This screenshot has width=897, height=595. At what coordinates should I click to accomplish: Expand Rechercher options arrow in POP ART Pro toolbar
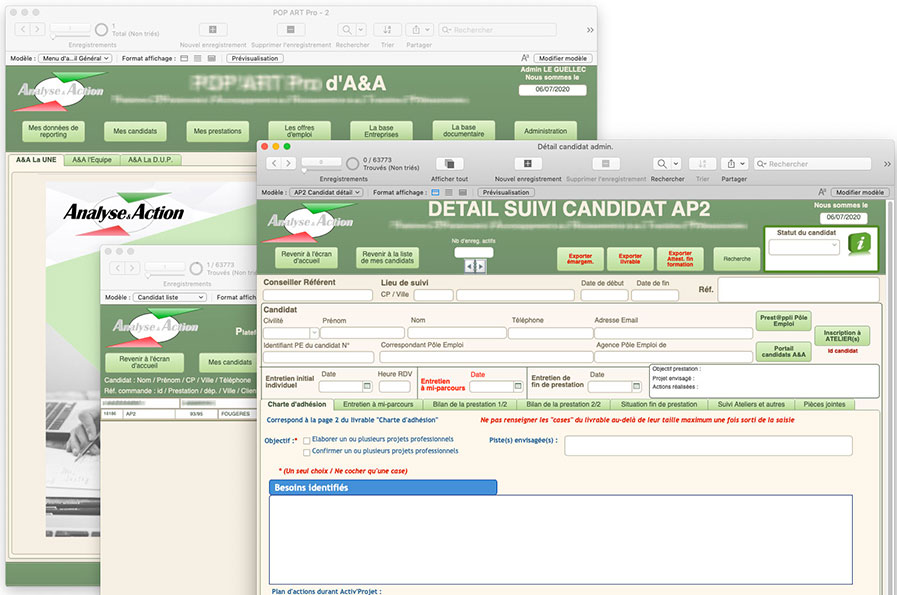[360, 30]
